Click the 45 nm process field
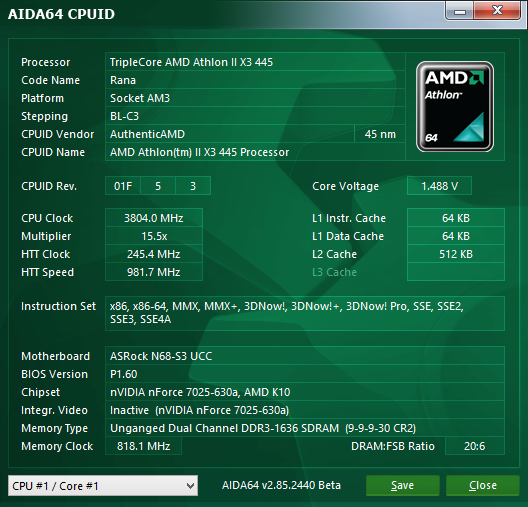 click(x=380, y=134)
